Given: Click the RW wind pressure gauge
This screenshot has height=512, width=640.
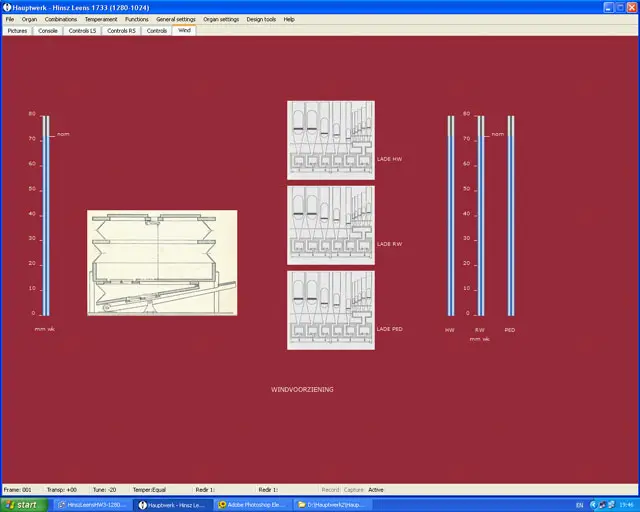Looking at the screenshot, I should coord(480,215).
